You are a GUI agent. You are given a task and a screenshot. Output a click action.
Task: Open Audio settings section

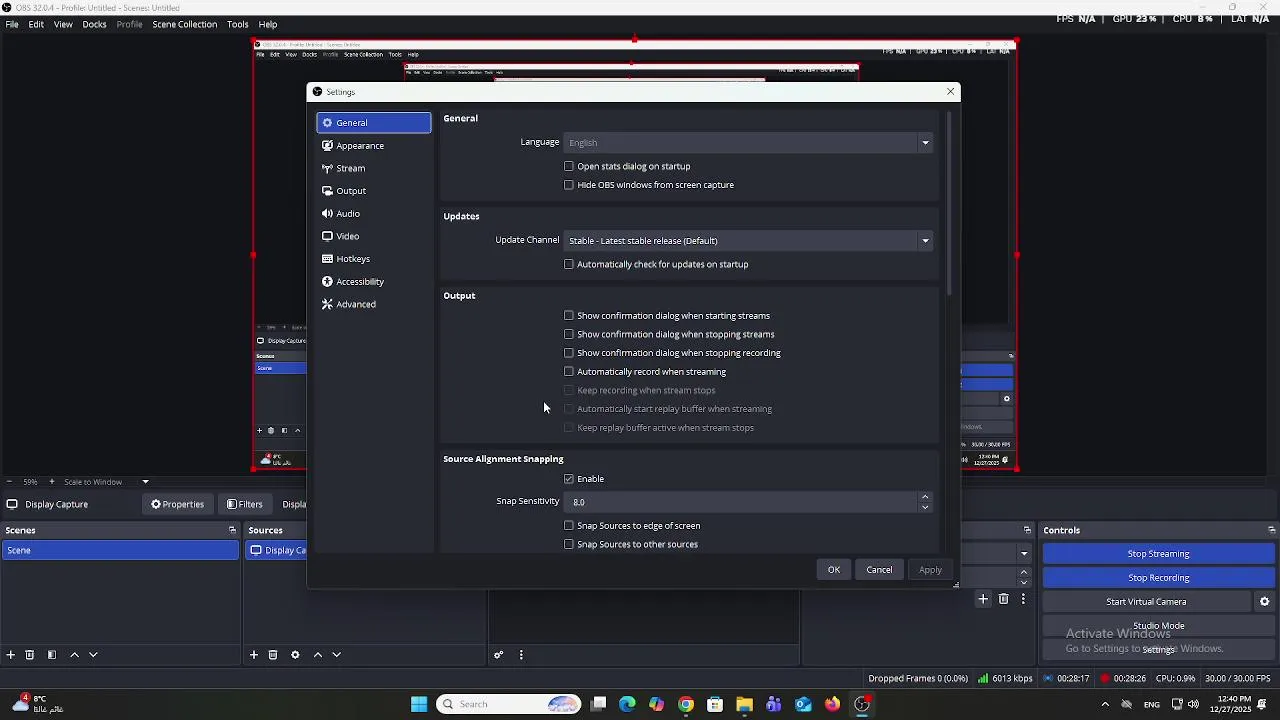pos(374,214)
